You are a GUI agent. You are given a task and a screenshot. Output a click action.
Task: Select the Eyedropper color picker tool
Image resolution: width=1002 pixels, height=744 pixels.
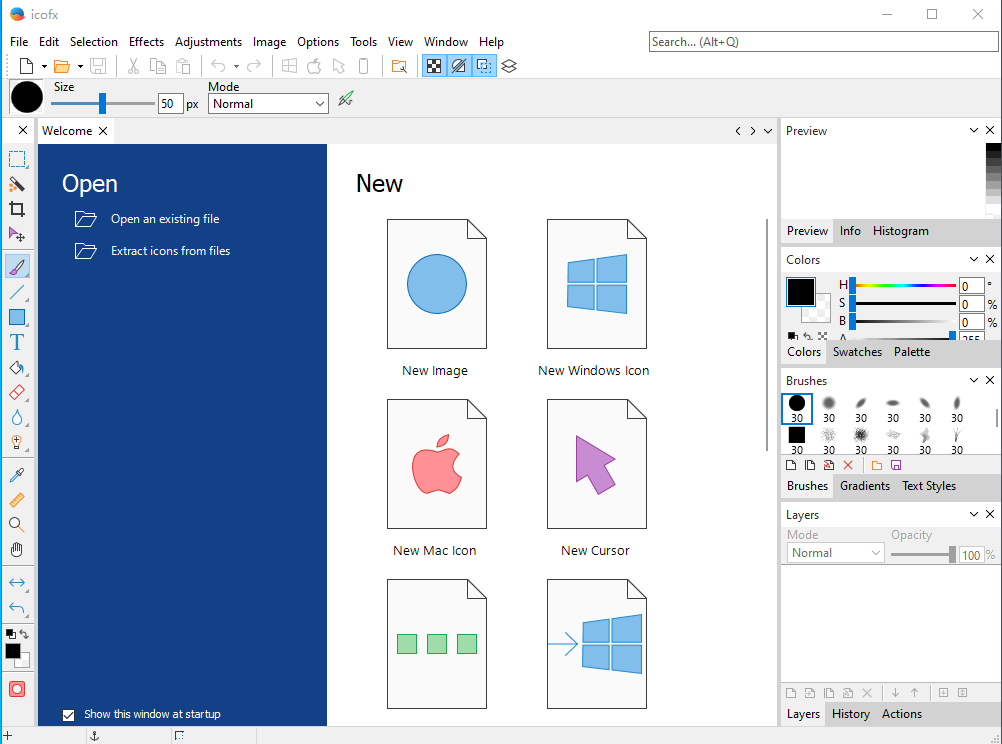[x=17, y=474]
